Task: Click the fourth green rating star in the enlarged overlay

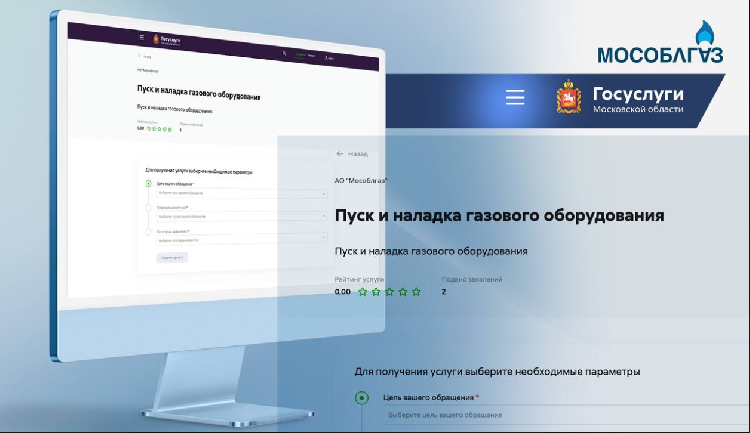Action: (x=403, y=292)
